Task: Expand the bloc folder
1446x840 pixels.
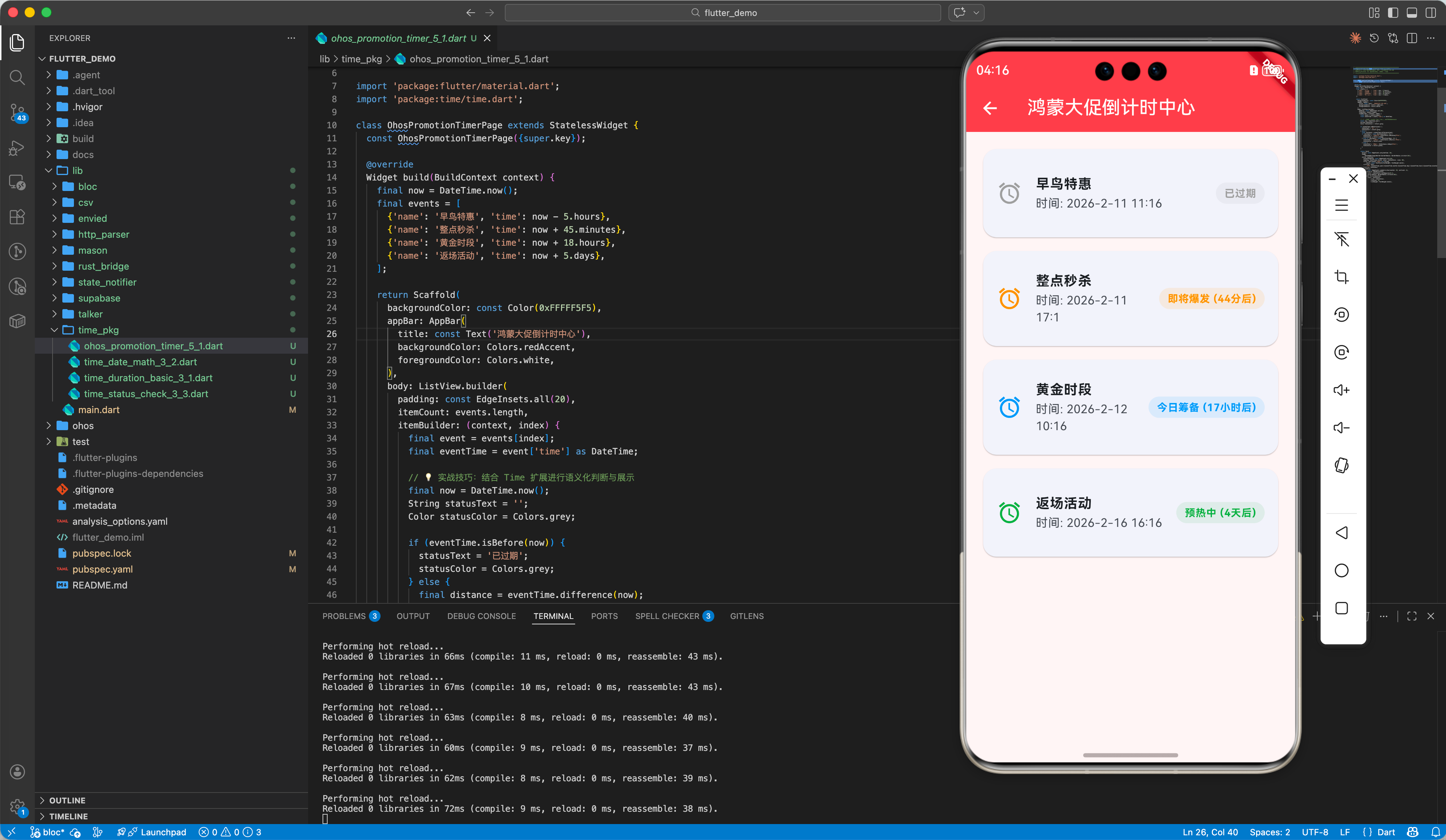Action: point(87,187)
